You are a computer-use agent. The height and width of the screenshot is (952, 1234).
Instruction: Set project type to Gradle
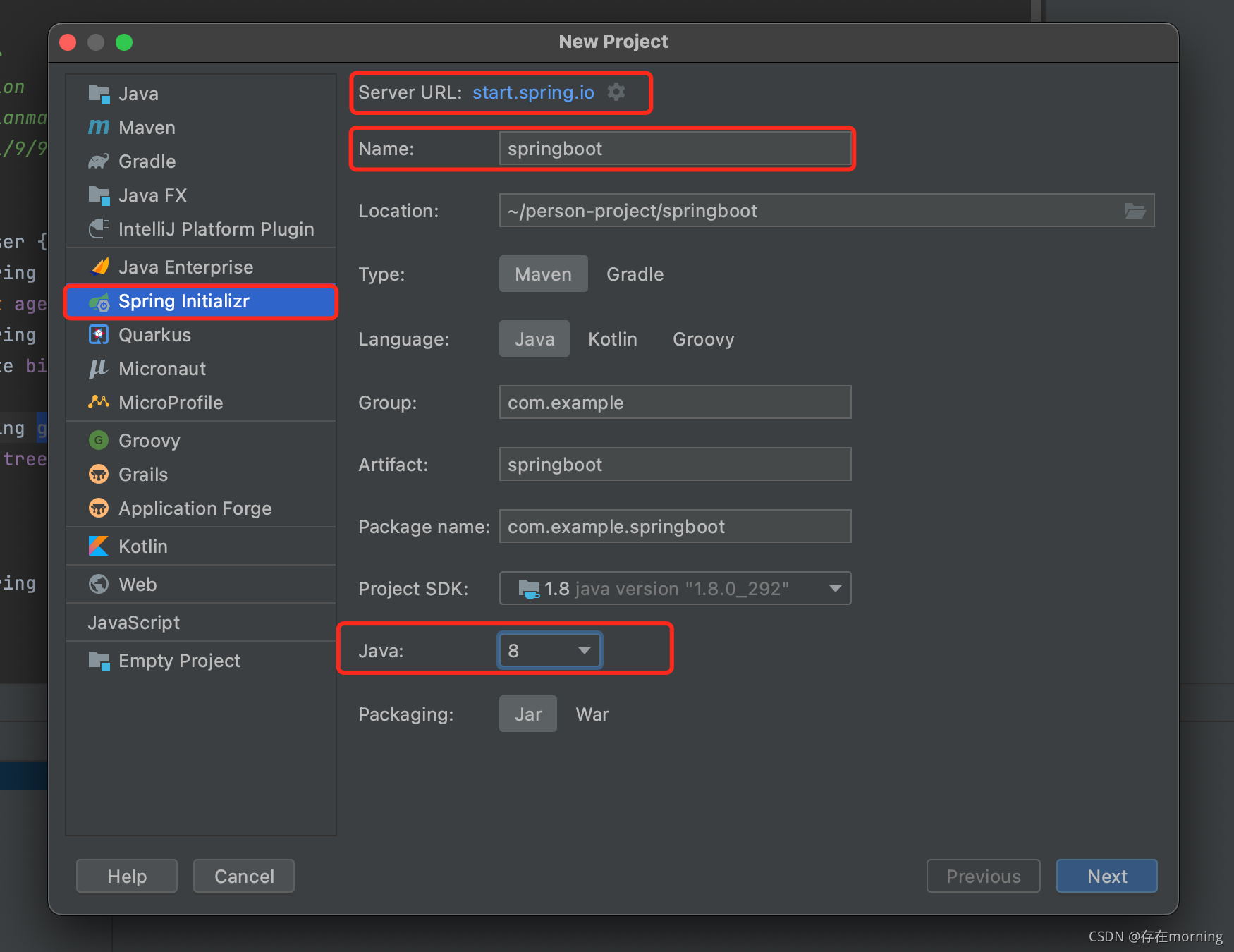(635, 274)
